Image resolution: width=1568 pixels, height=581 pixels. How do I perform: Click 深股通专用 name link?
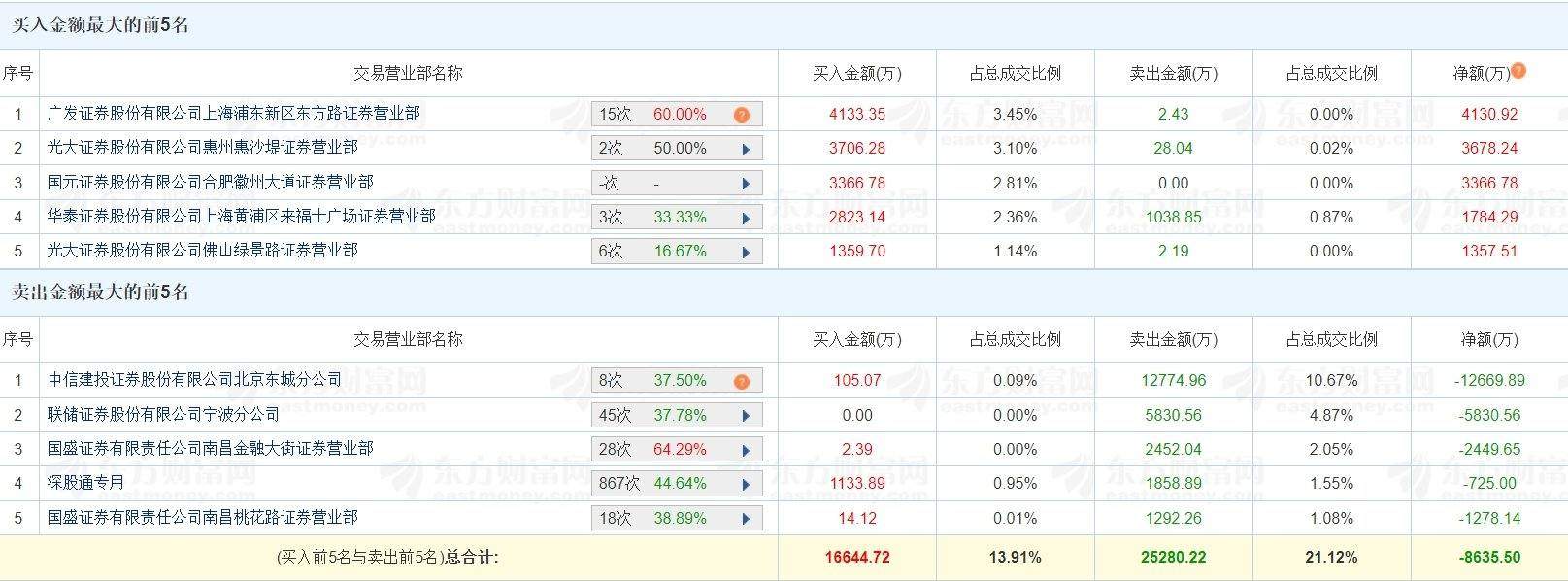(x=85, y=483)
